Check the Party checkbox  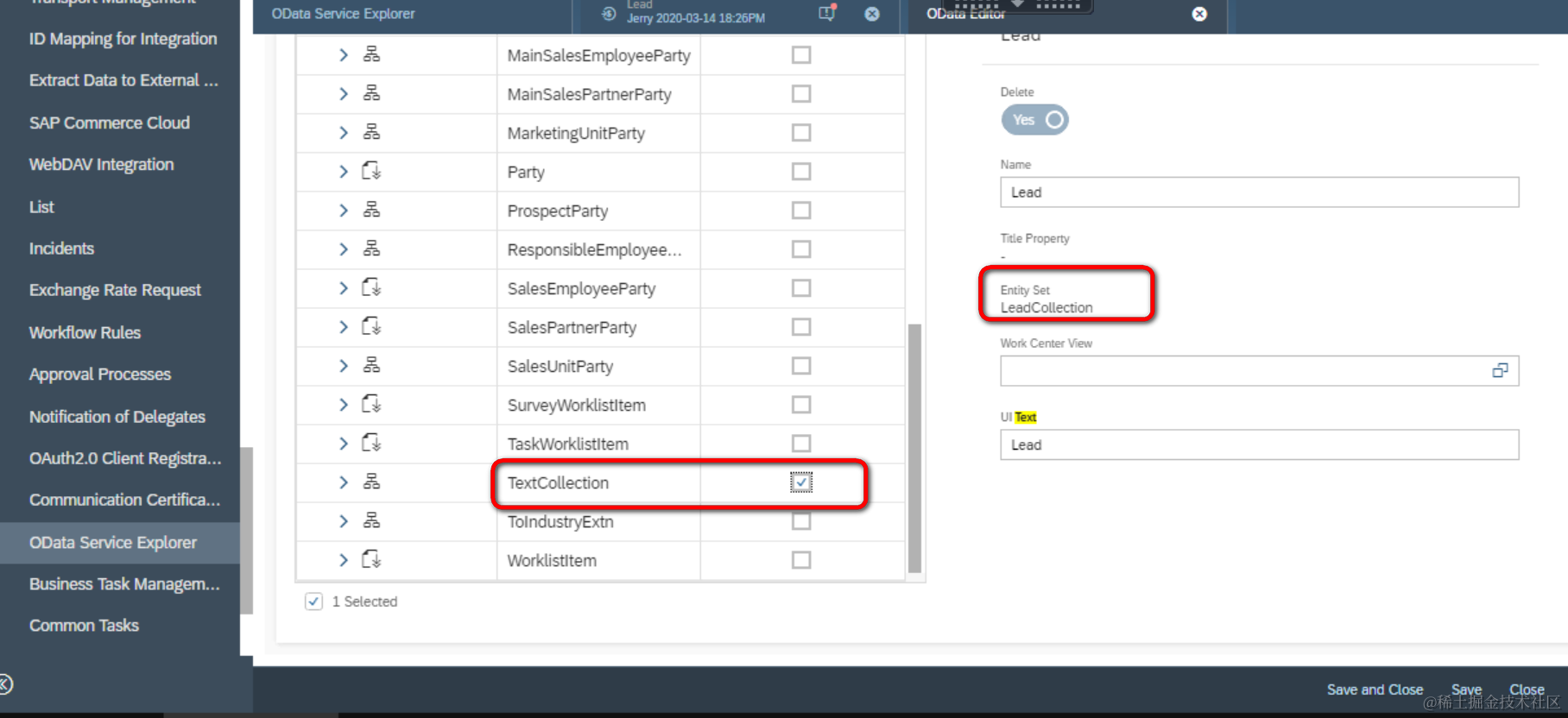(801, 172)
